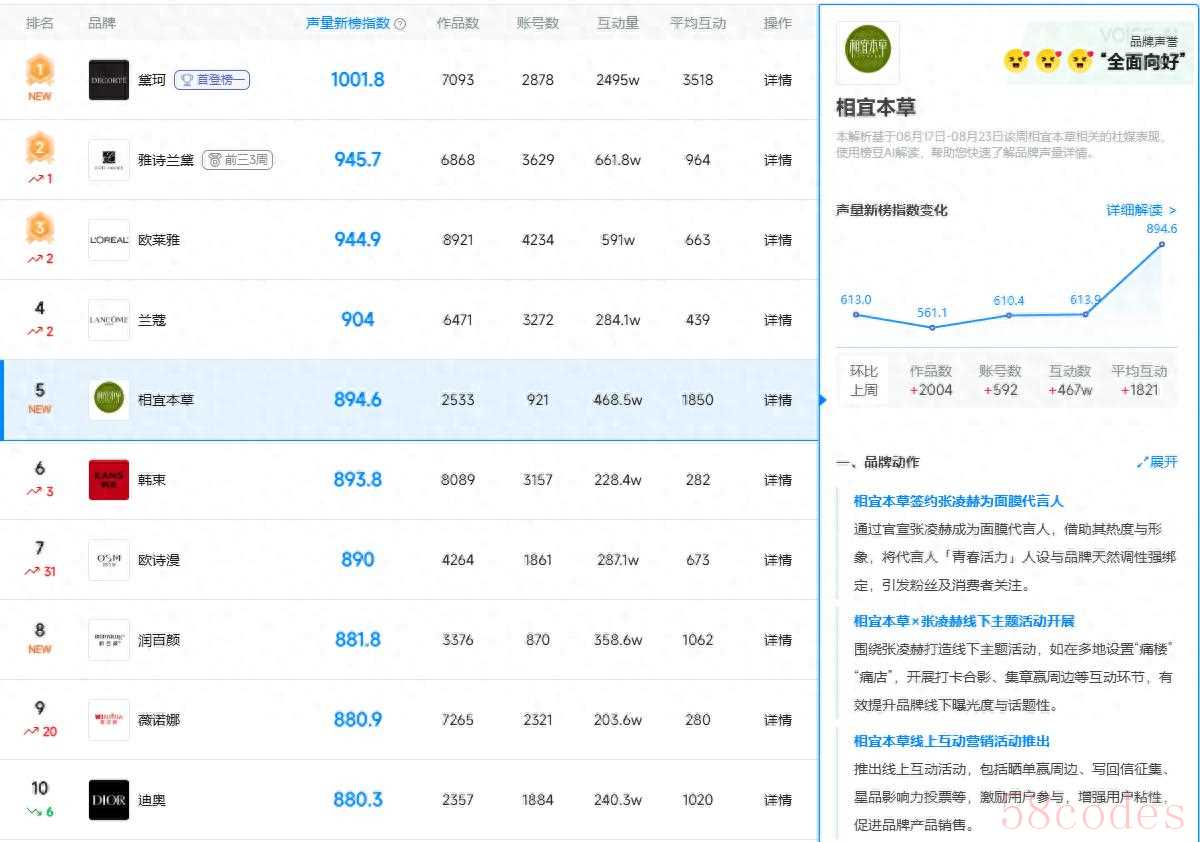Open 详情 for the 欧莱雅 row
Image resolution: width=1200 pixels, height=842 pixels.
click(x=777, y=240)
